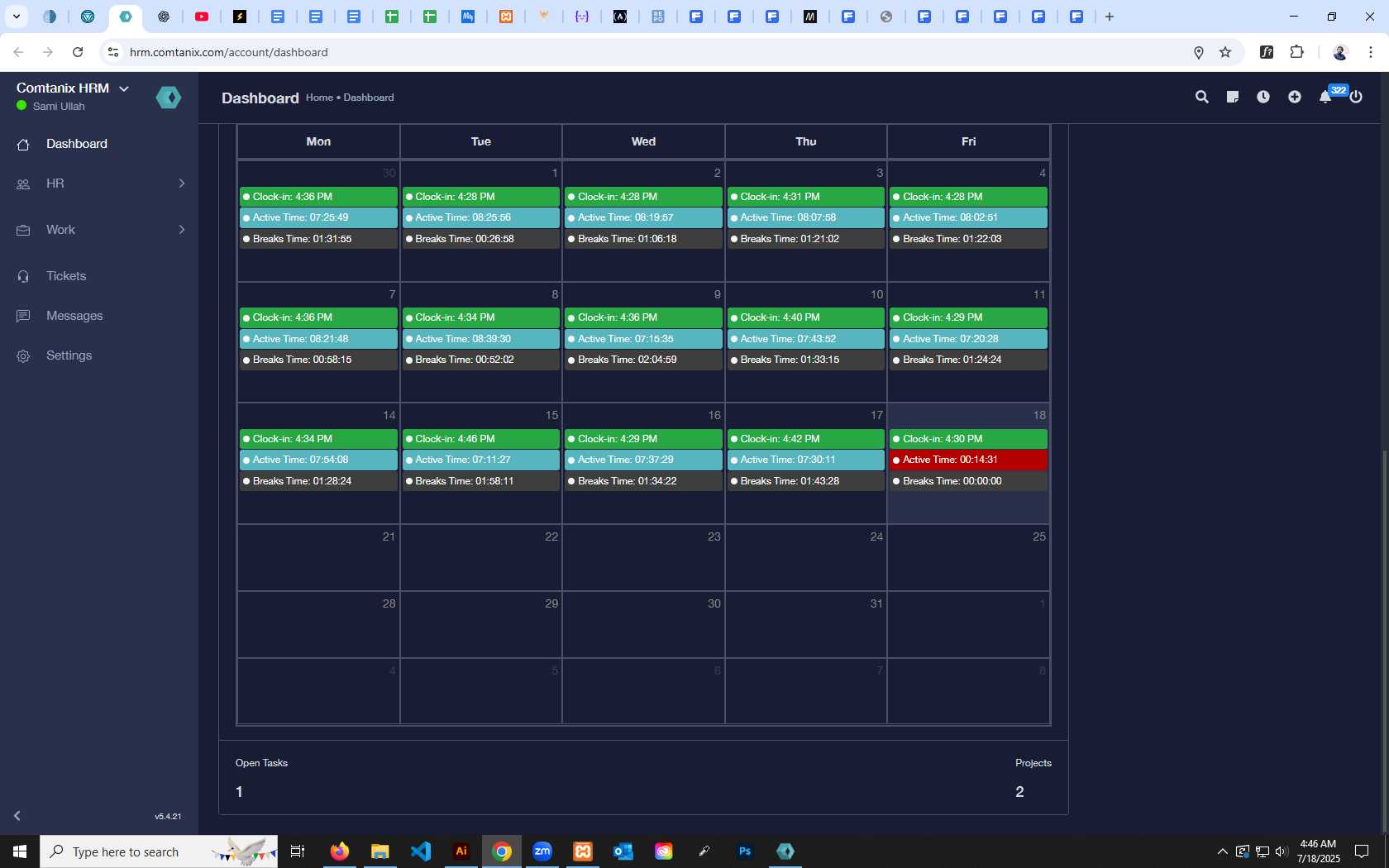The image size is (1389, 868).
Task: View site information icon beside URL
Action: (113, 52)
